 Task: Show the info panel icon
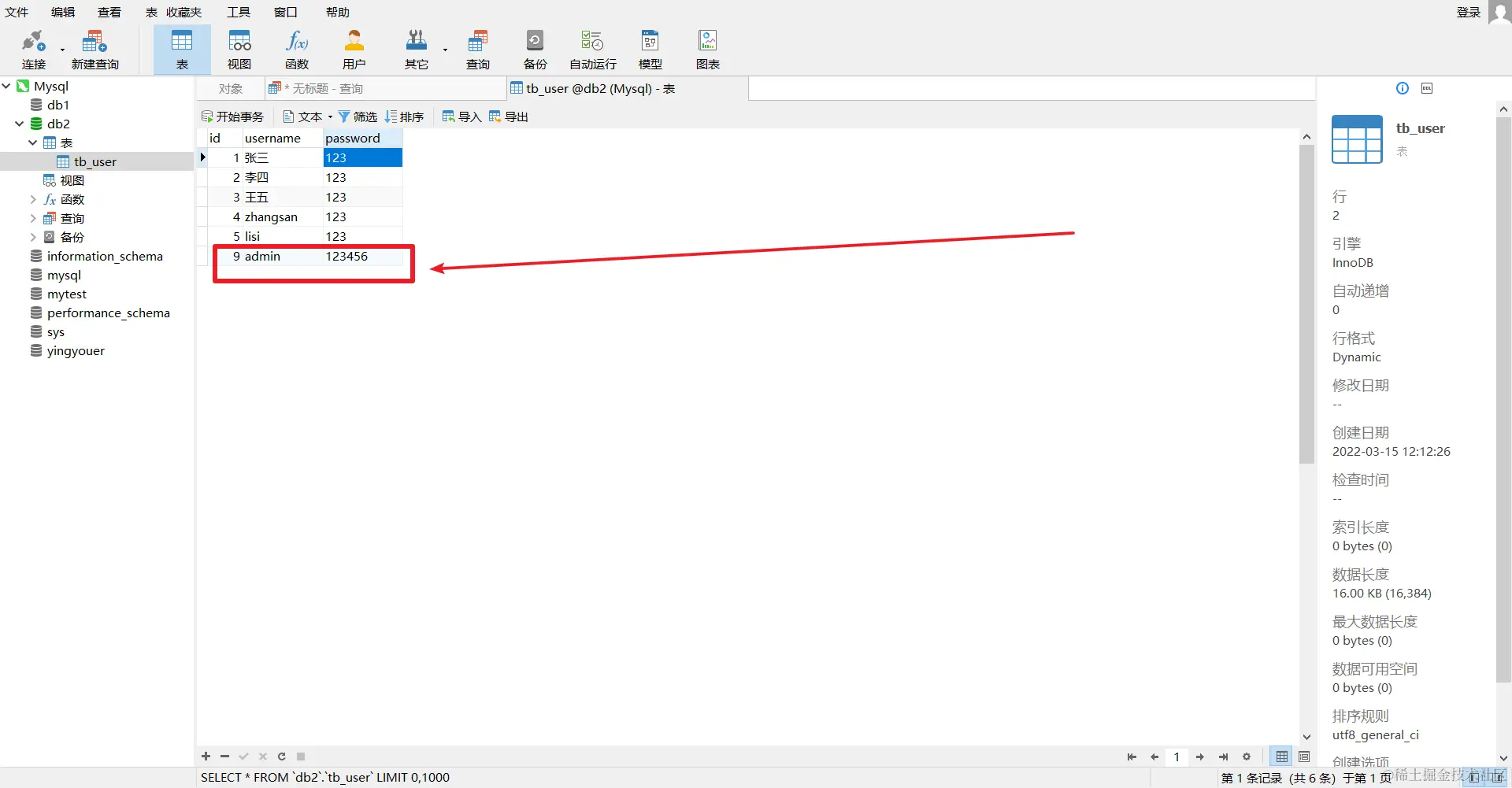tap(1403, 88)
